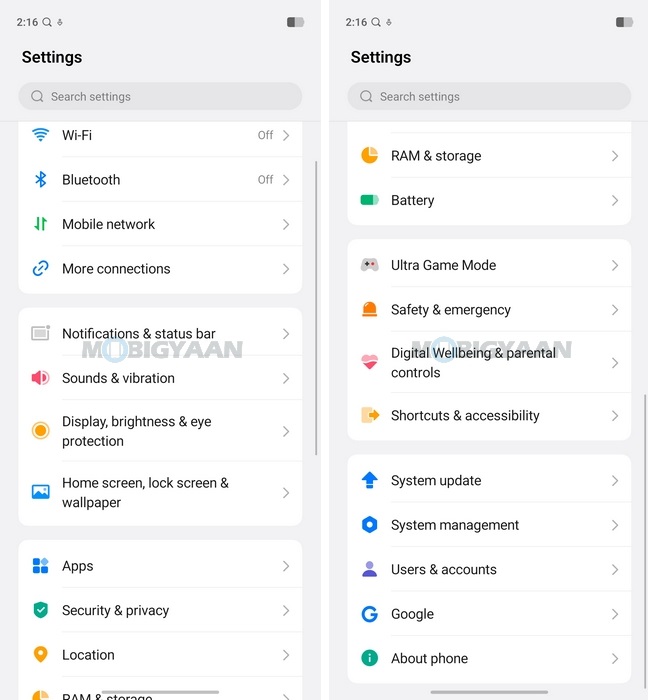Image resolution: width=648 pixels, height=700 pixels.
Task: Tap the System update arrow icon
Action: [x=370, y=481]
